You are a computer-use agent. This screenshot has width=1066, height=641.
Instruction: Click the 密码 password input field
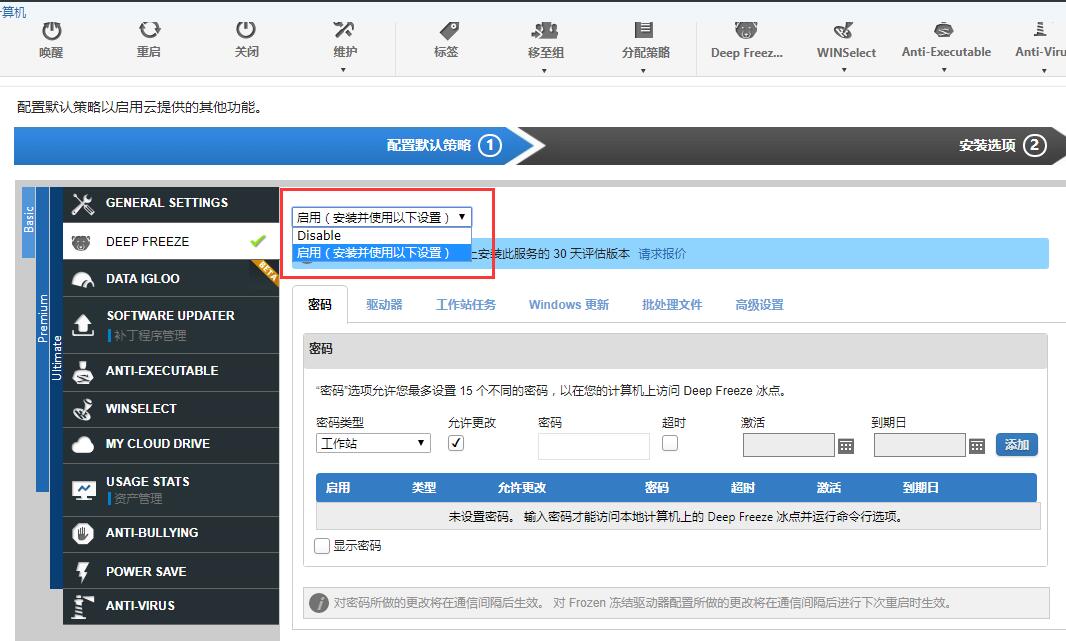coord(593,446)
